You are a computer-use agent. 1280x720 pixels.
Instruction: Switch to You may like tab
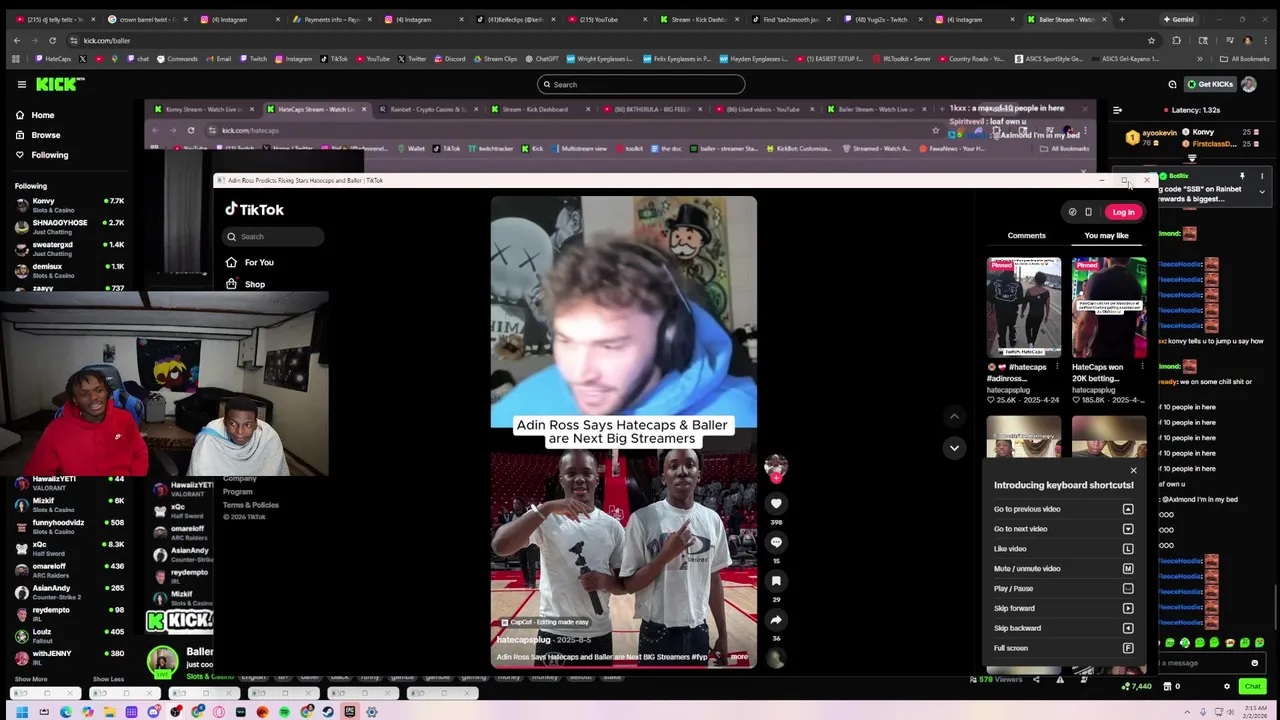pyautogui.click(x=1106, y=236)
